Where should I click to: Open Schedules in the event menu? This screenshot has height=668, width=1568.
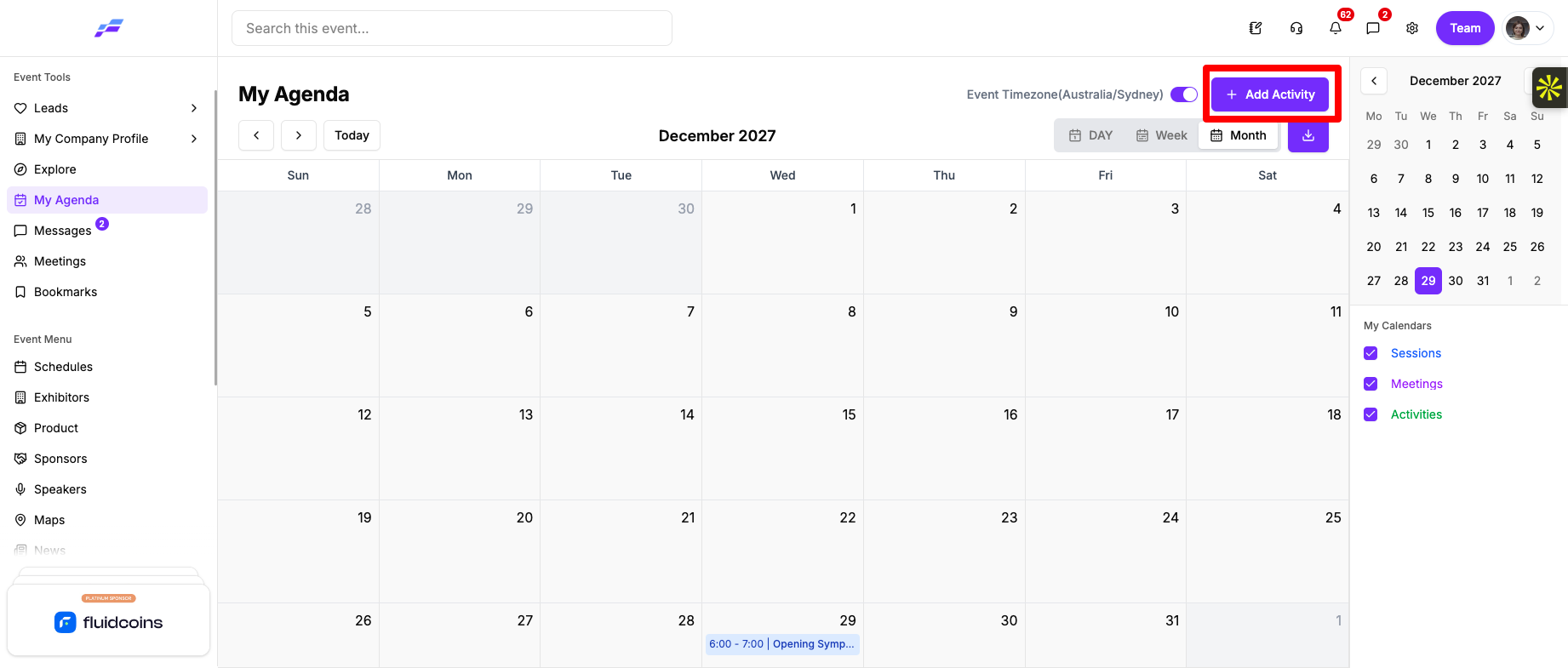click(x=107, y=367)
